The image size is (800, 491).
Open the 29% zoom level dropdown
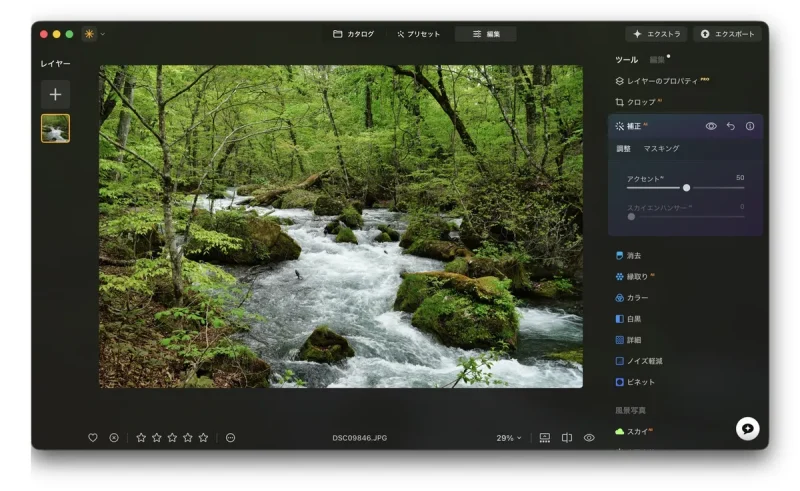[509, 437]
